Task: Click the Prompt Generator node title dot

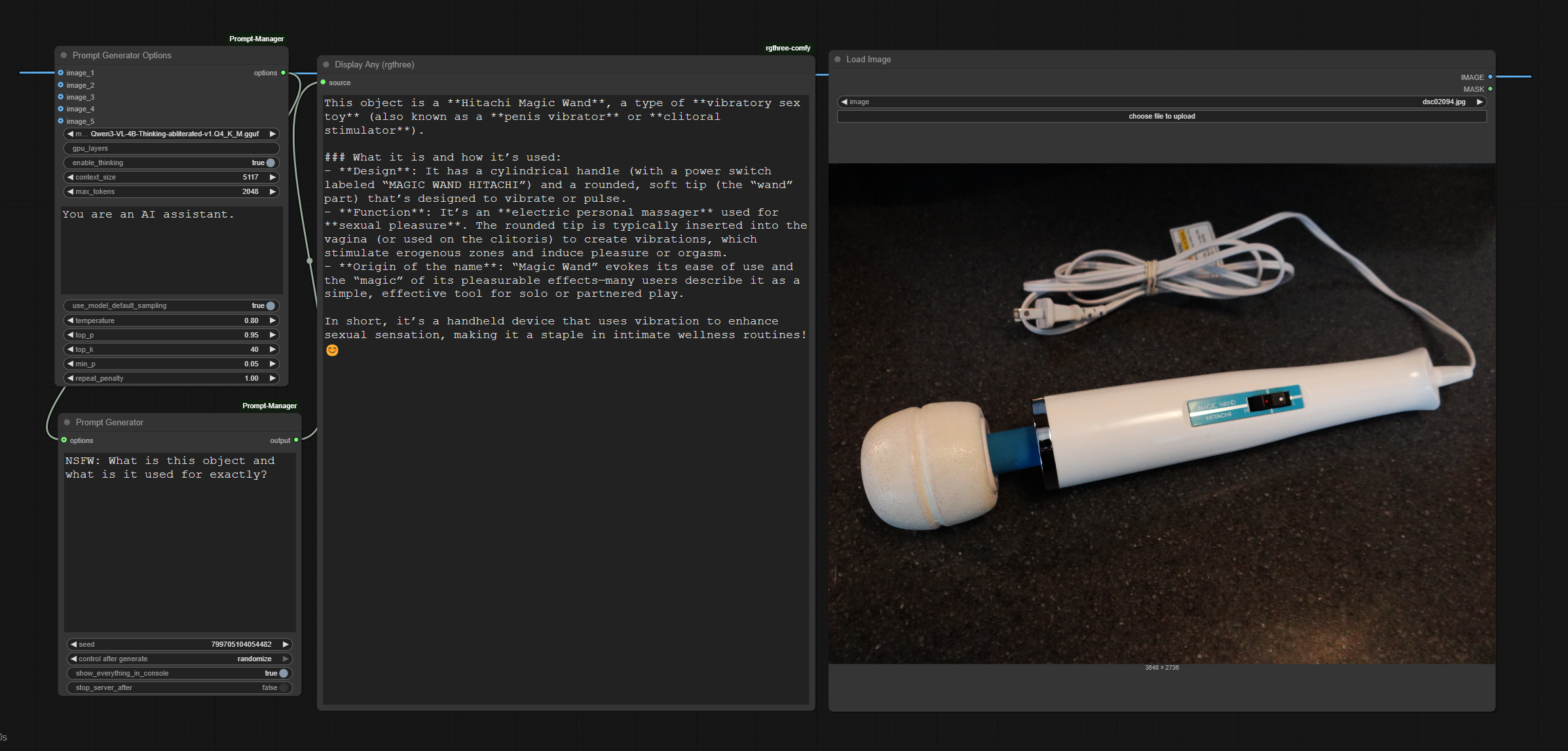Action: pos(67,423)
